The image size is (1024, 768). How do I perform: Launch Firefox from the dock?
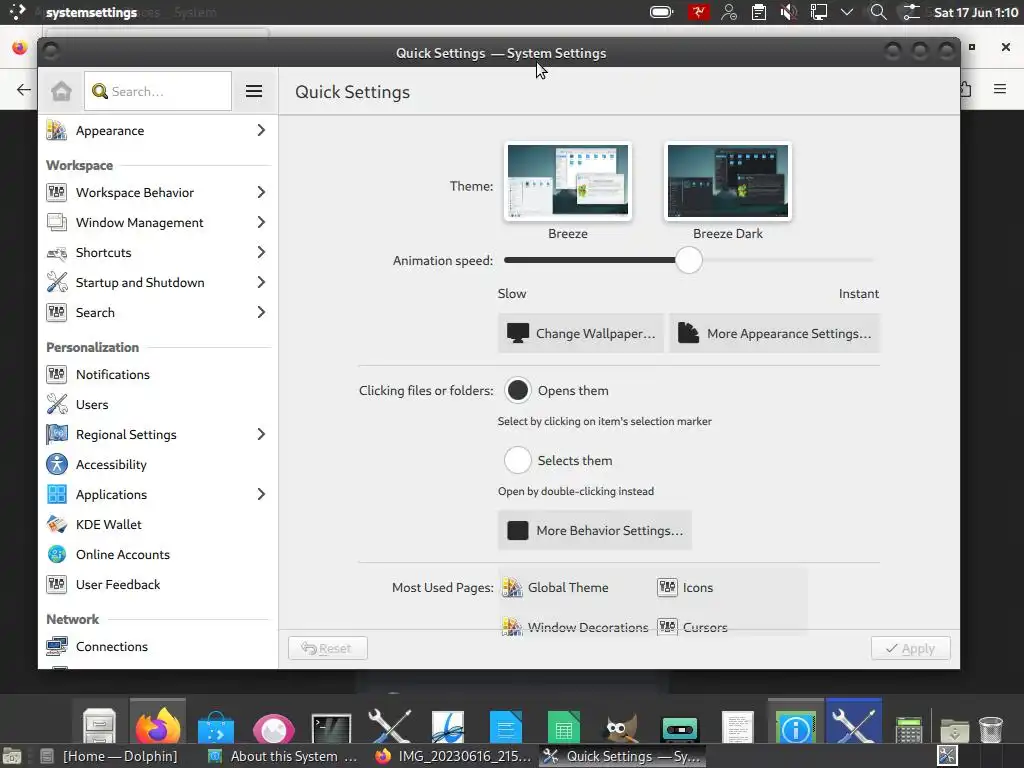[157, 726]
